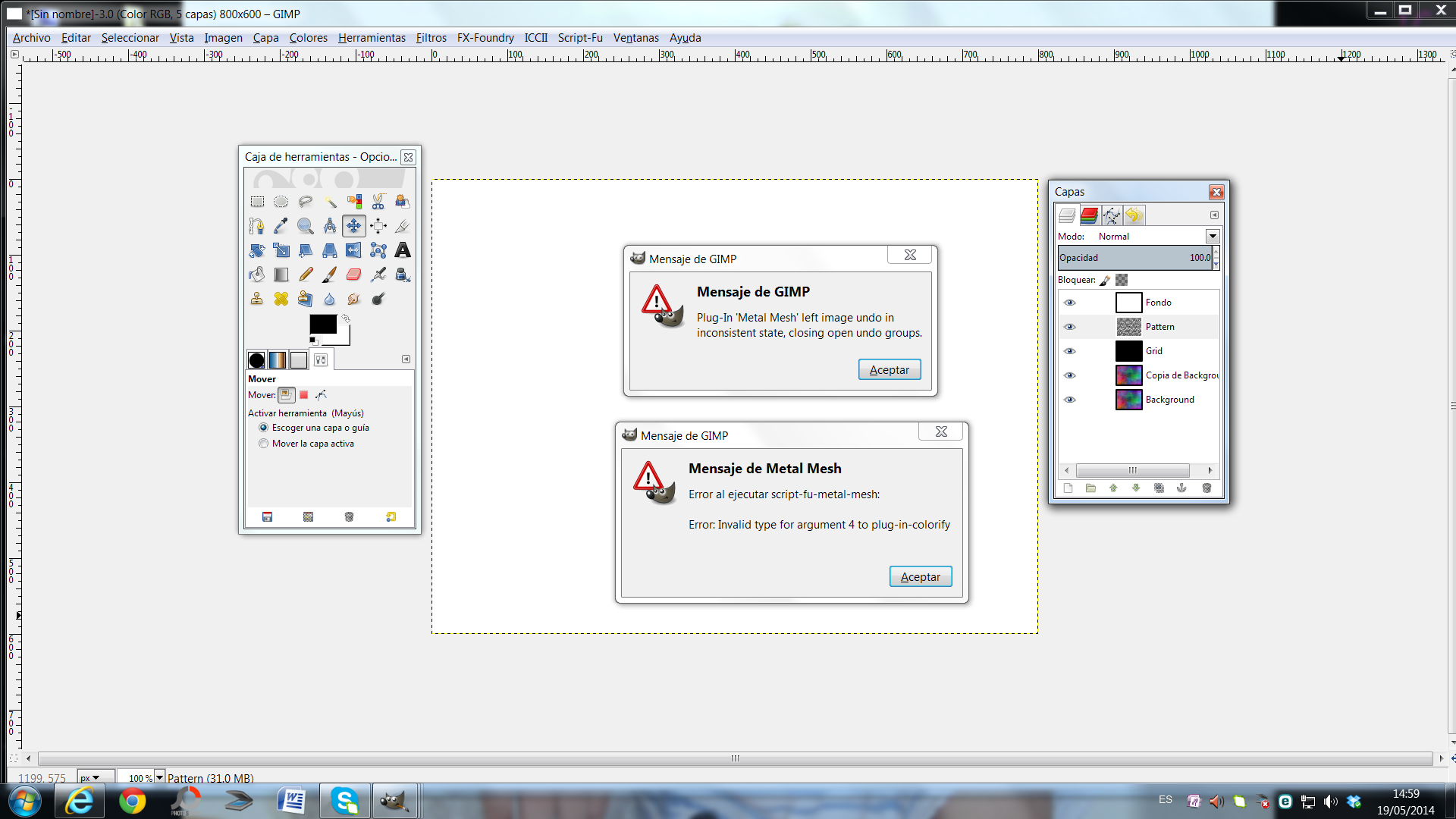Hide the Grid layer

click(1070, 351)
